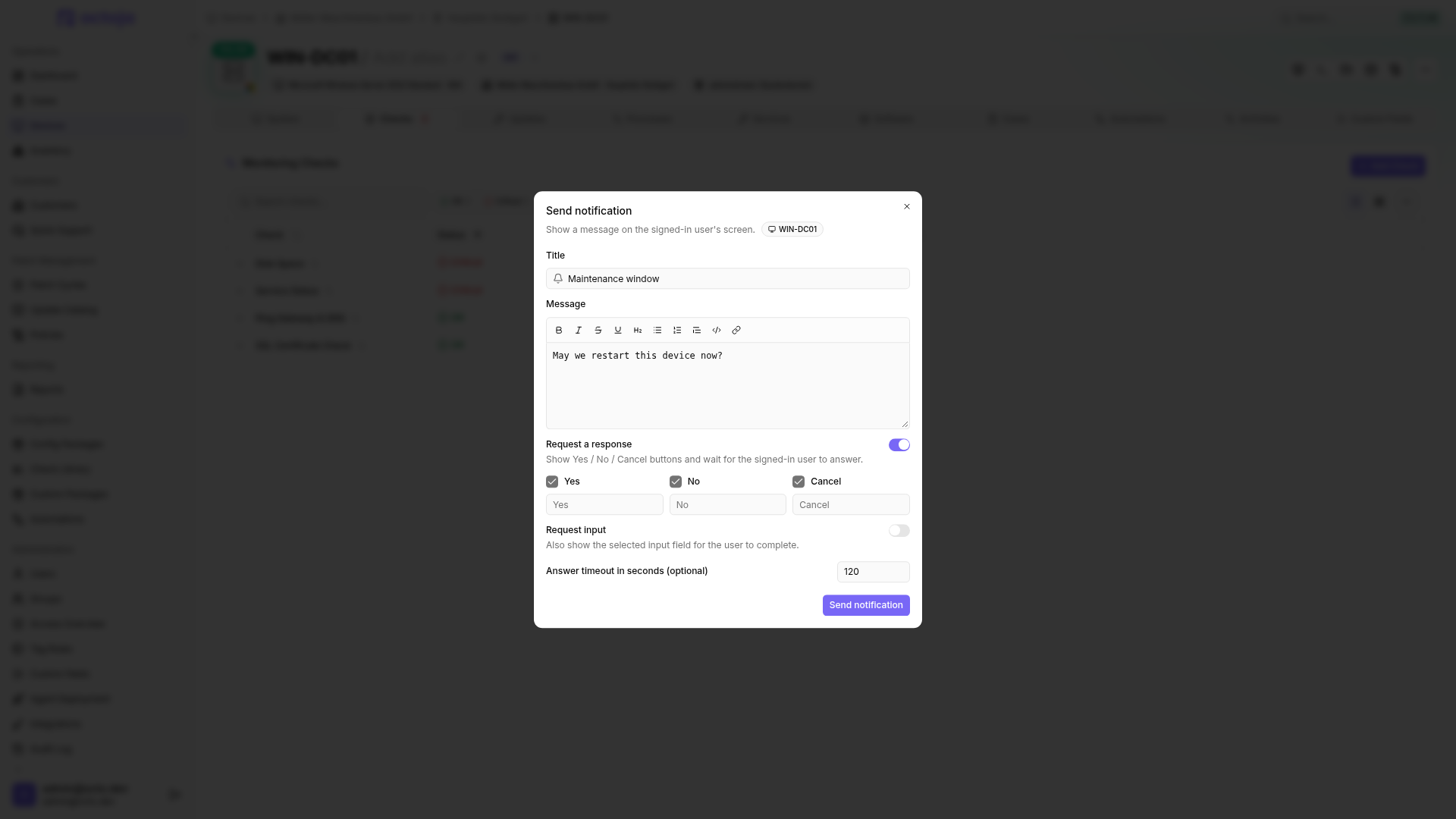
Task: Focus the No label input field
Action: click(x=728, y=505)
